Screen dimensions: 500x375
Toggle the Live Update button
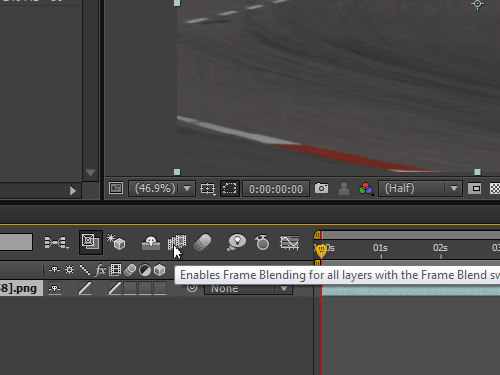point(91,242)
